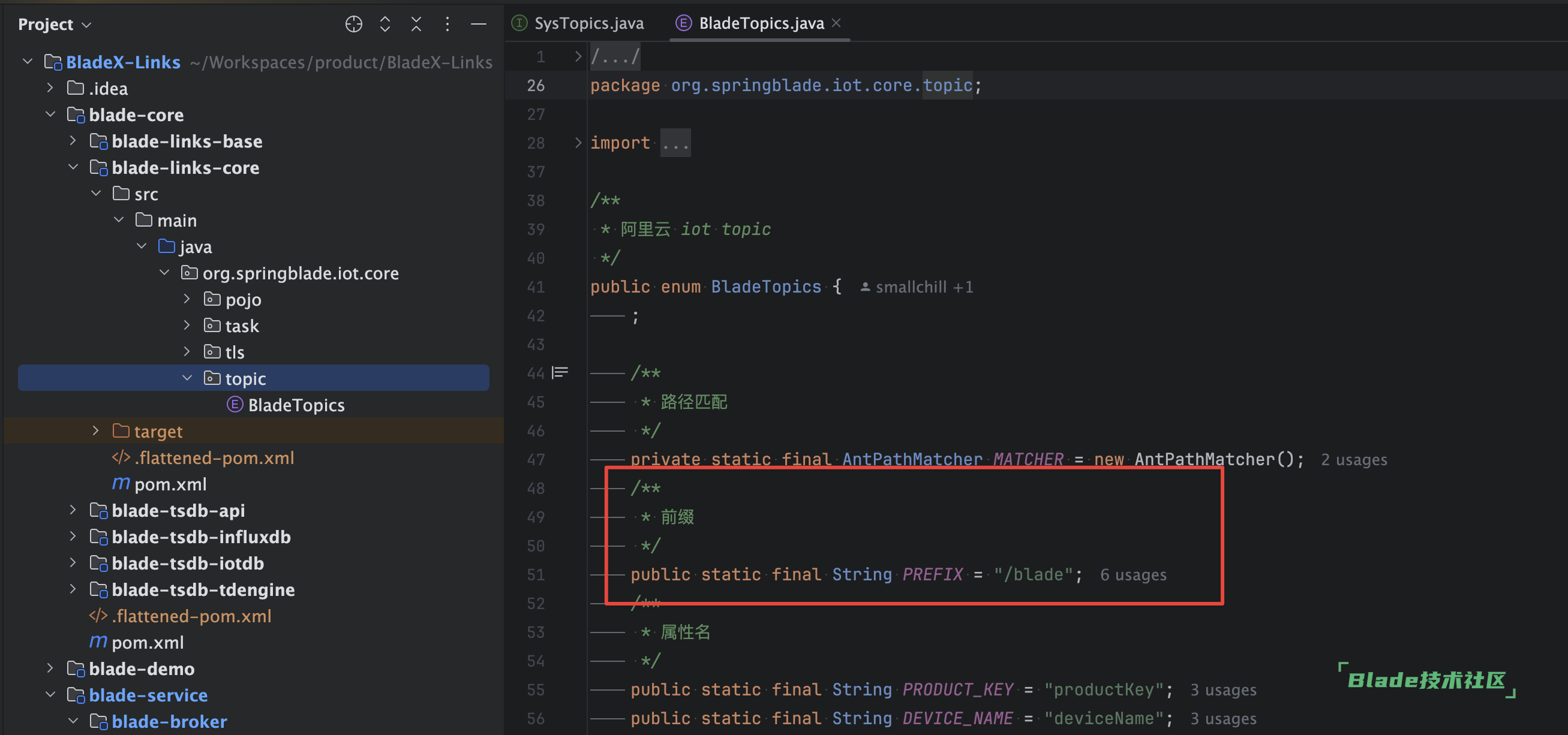Image resolution: width=1568 pixels, height=735 pixels.
Task: Click the BladeTopics enum name on line 41
Action: pyautogui.click(x=766, y=287)
